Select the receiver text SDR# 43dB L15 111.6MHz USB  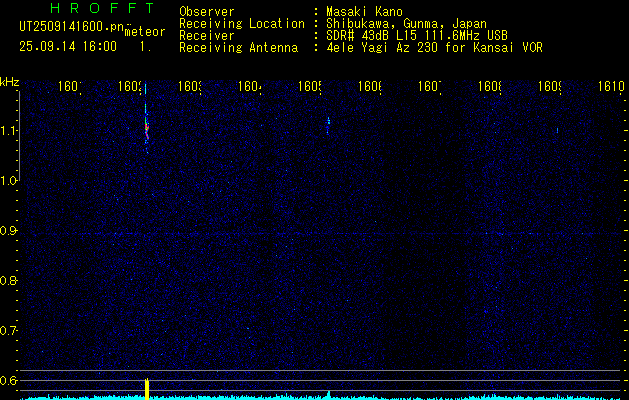coord(417,36)
